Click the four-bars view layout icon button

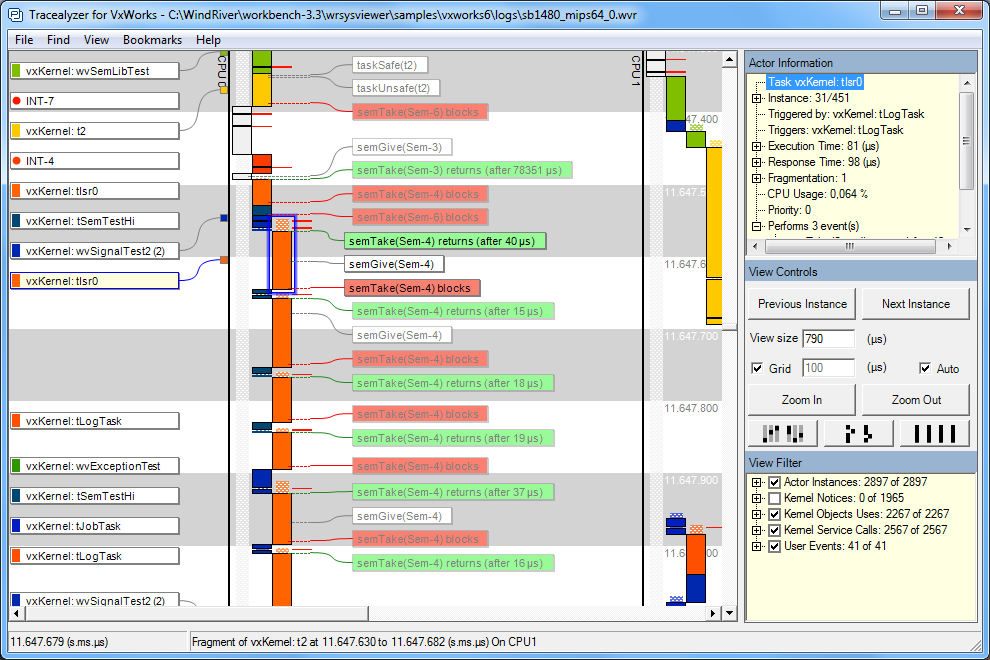(935, 433)
